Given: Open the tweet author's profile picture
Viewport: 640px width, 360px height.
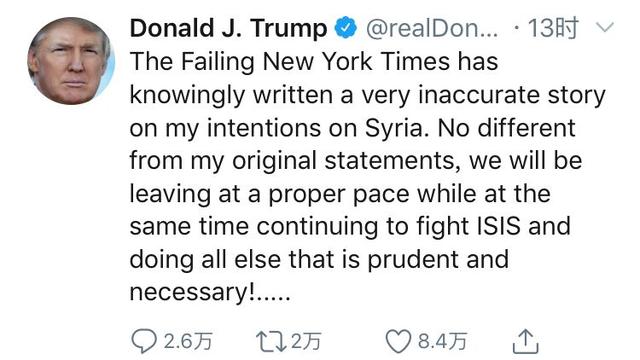Looking at the screenshot, I should pos(71,61).
